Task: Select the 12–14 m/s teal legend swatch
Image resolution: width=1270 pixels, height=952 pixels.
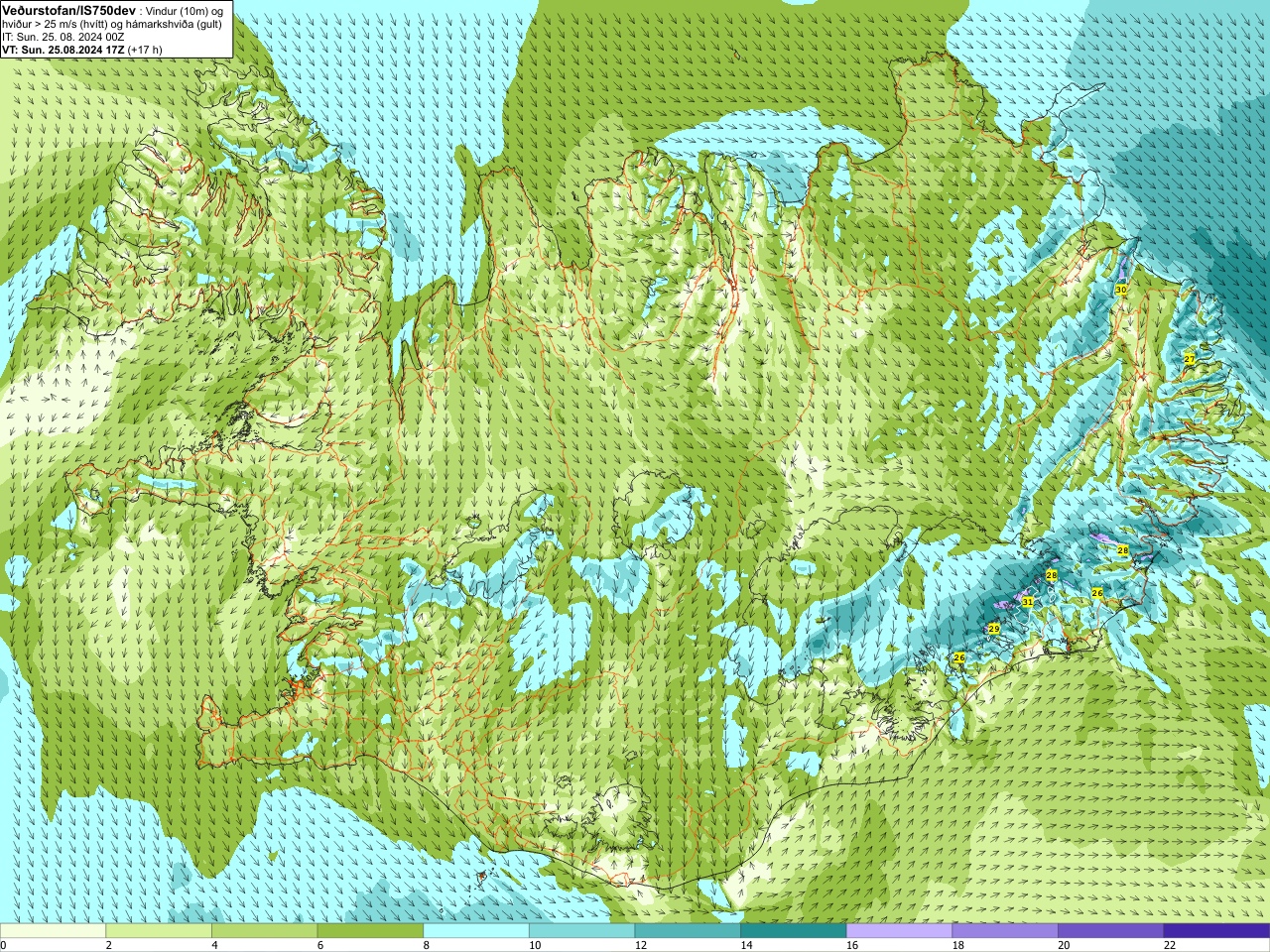Action: 688,931
